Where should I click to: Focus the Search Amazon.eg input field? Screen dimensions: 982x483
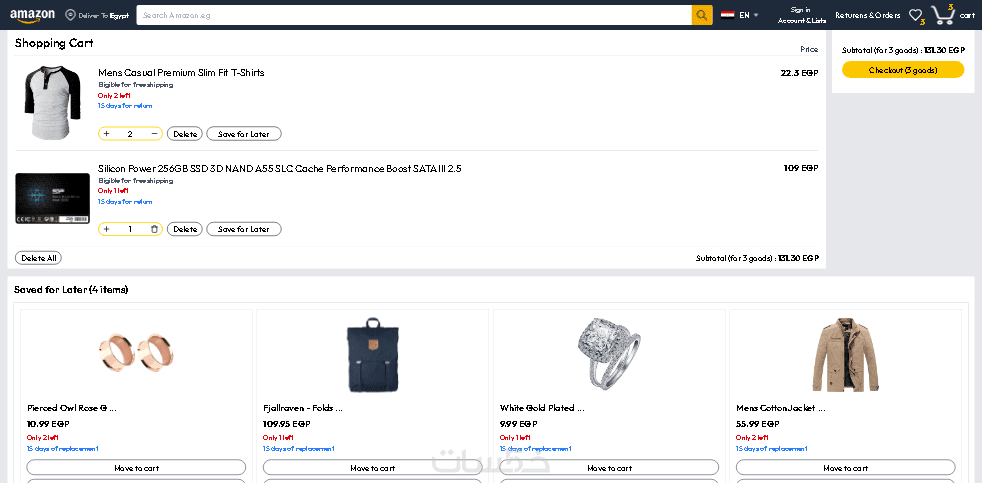[x=414, y=16]
